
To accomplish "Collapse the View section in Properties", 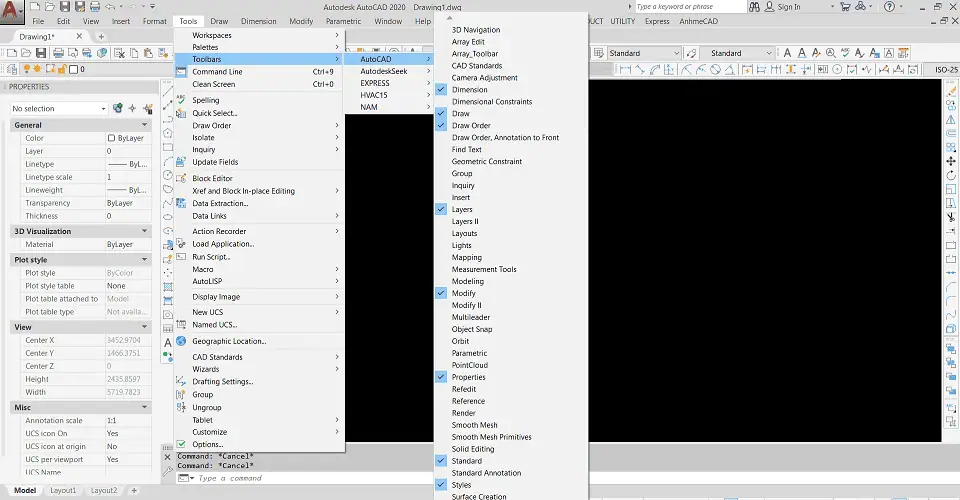I will tap(144, 327).
